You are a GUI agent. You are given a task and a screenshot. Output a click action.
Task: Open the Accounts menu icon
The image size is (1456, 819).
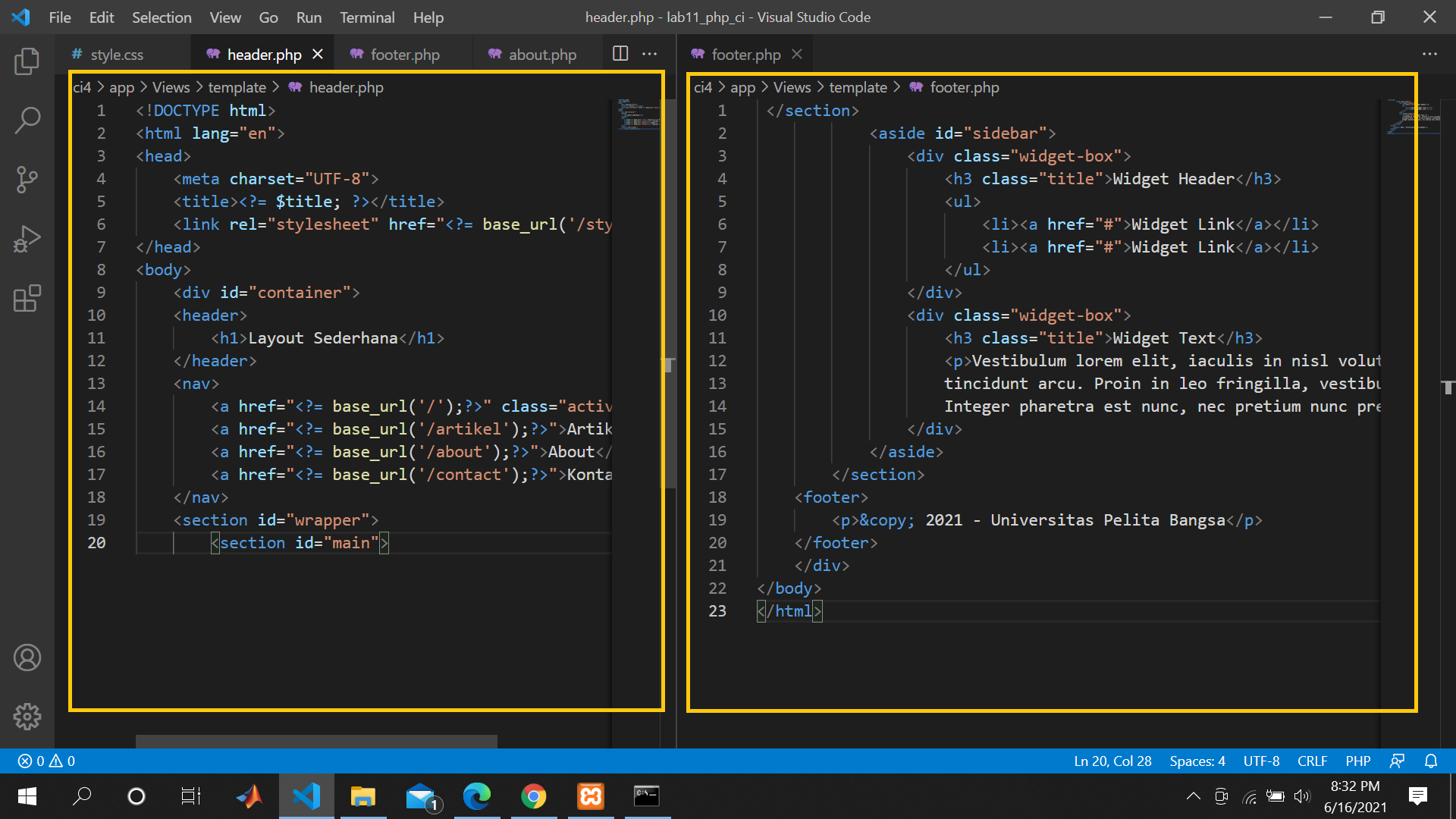[27, 657]
